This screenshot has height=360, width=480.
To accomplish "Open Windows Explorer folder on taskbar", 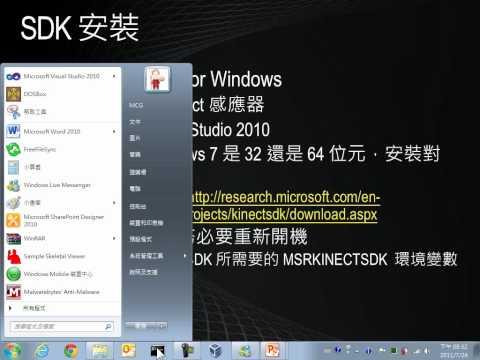I will 100,351.
